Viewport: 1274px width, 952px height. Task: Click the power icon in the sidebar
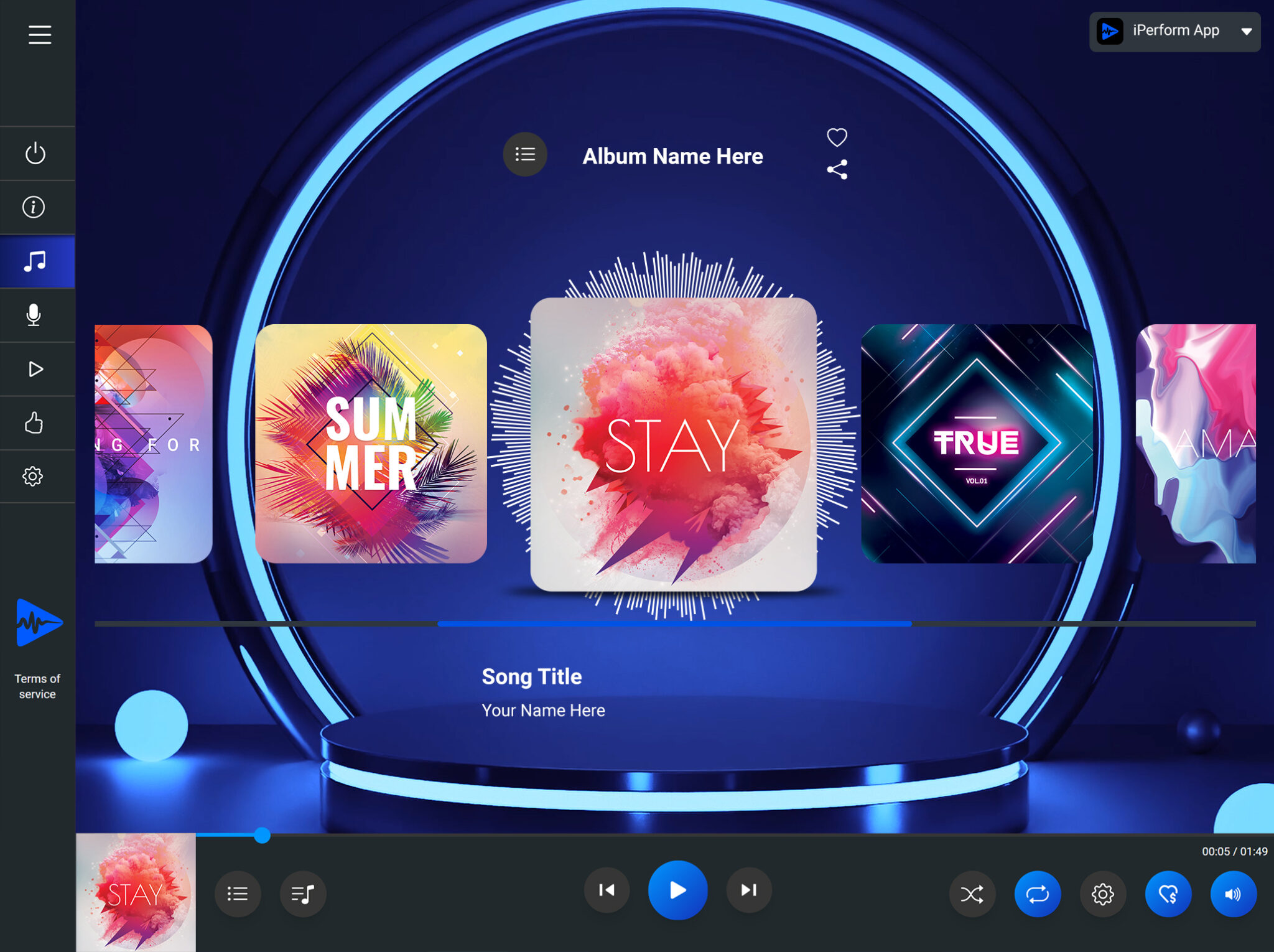pyautogui.click(x=36, y=153)
